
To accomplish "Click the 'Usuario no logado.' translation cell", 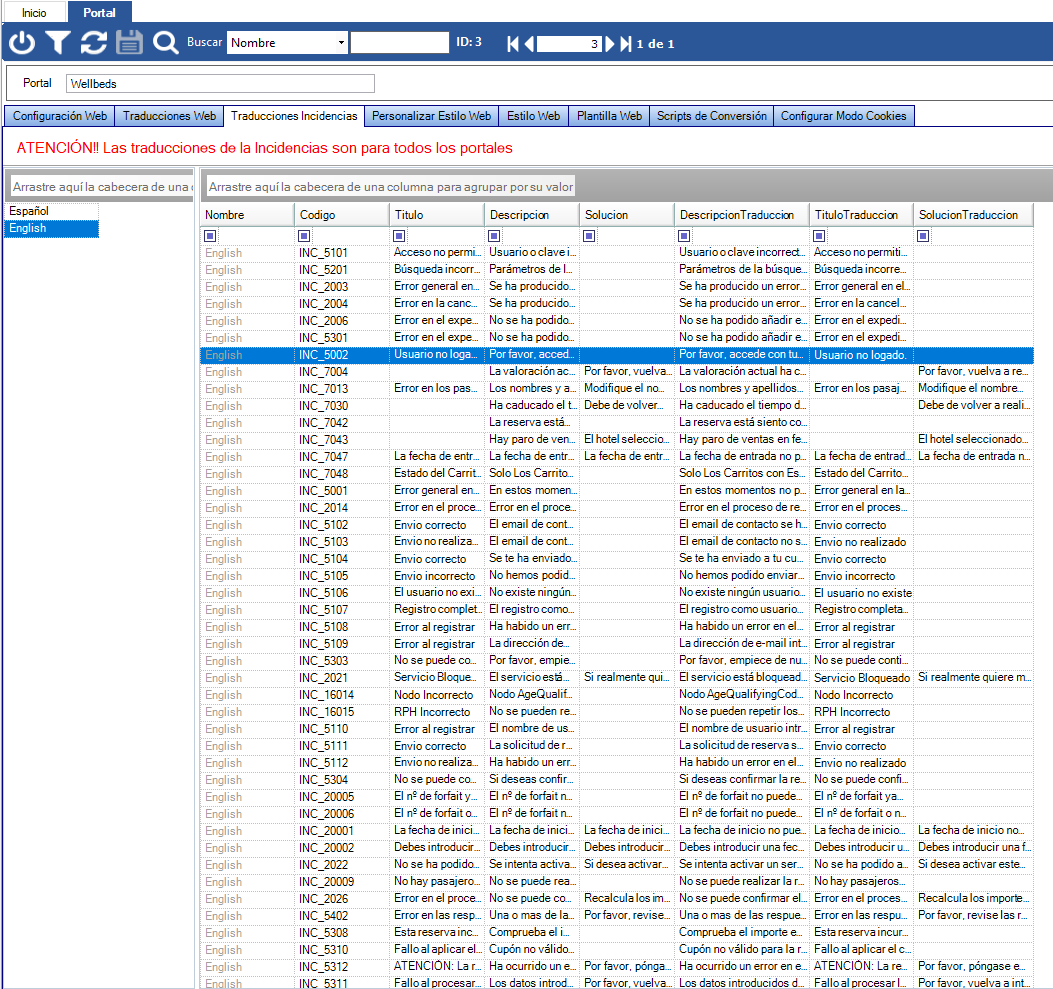I will click(x=861, y=355).
